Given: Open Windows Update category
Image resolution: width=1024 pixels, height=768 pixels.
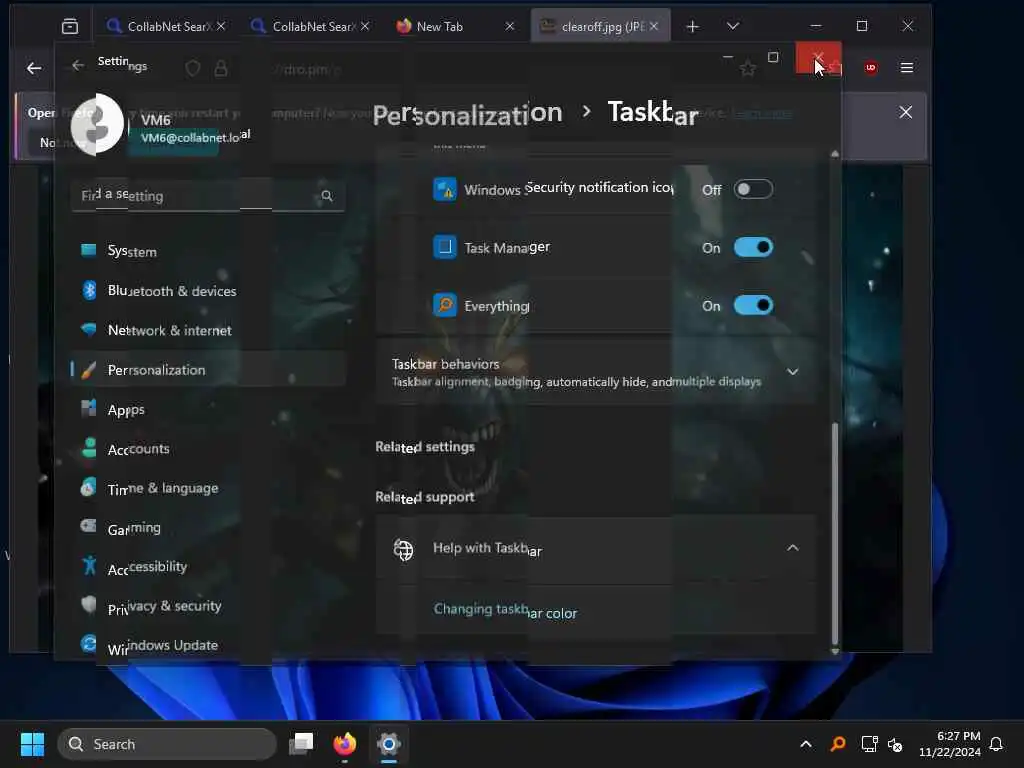Looking at the screenshot, I should point(208,645).
